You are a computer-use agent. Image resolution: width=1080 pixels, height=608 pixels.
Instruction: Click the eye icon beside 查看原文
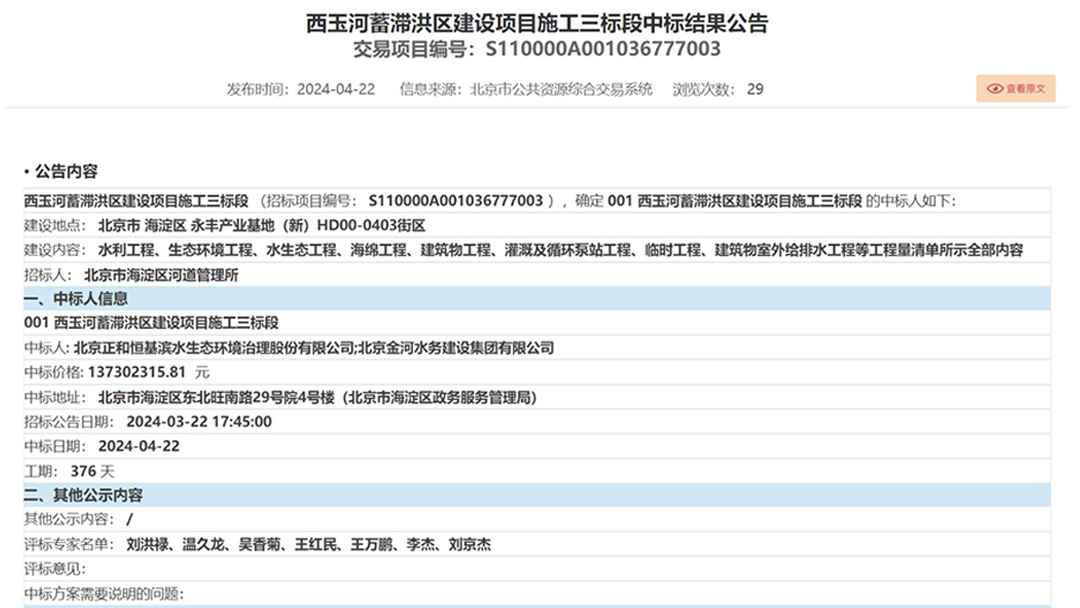tap(994, 89)
